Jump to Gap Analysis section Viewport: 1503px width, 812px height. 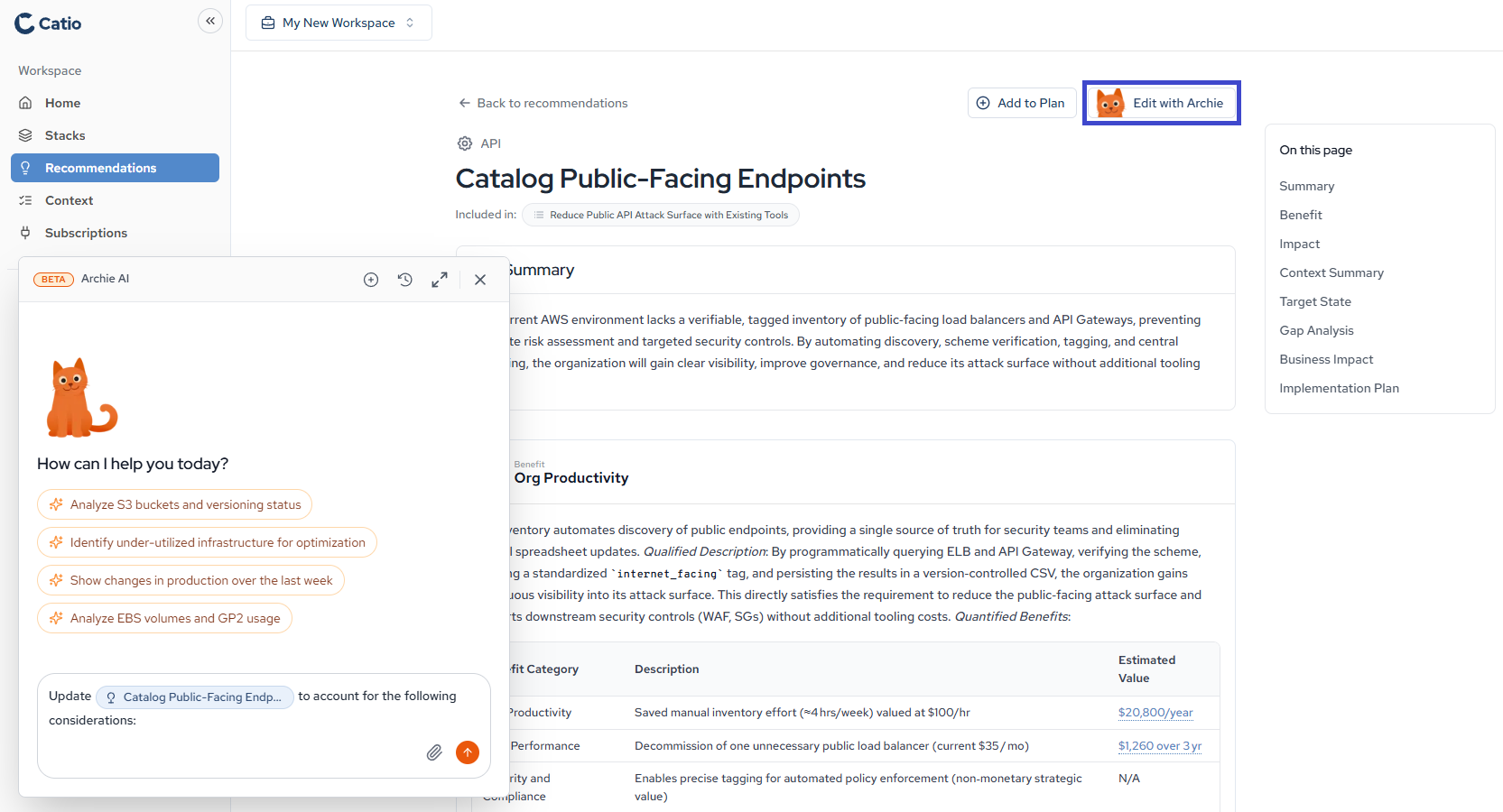[x=1316, y=330]
